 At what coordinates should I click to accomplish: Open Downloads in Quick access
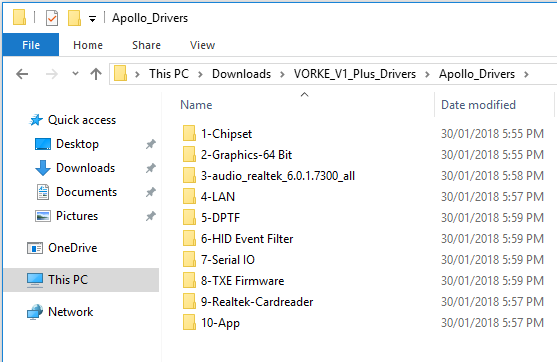[86, 168]
